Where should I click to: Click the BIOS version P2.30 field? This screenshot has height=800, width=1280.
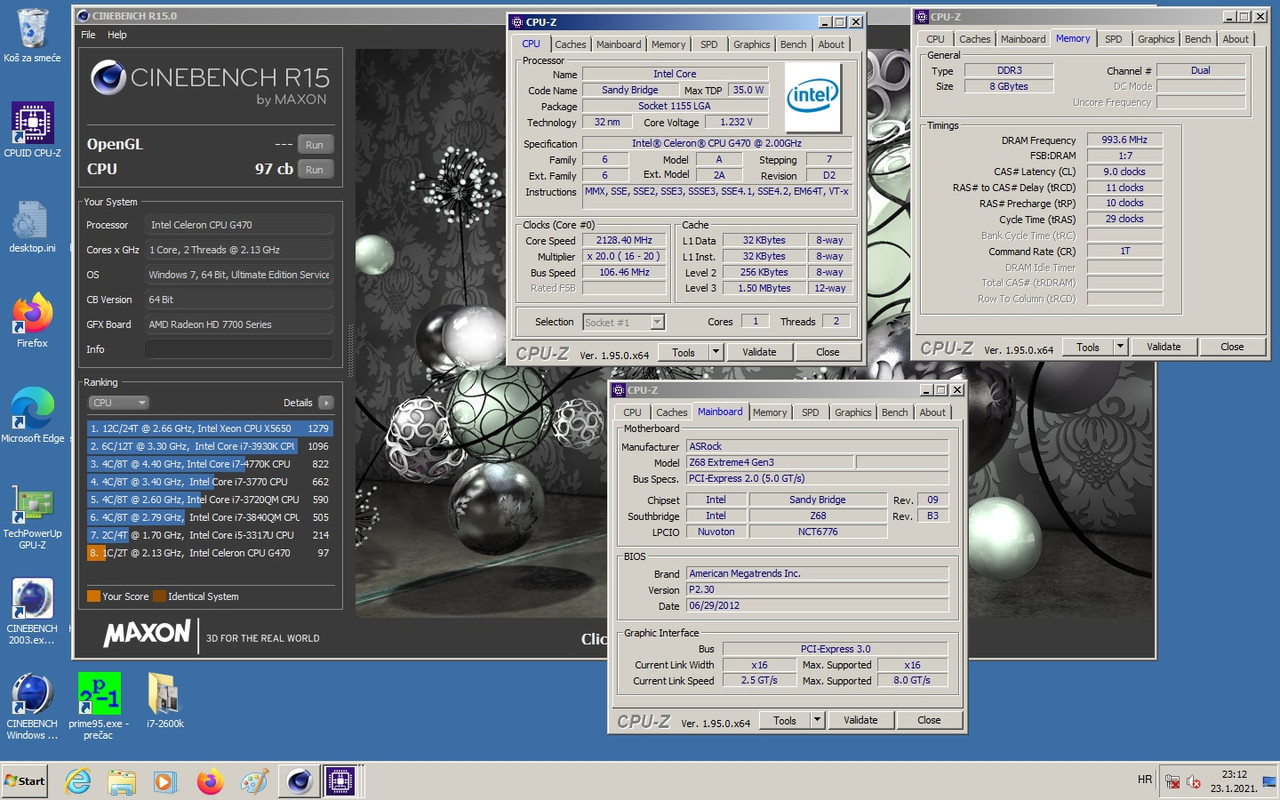pos(817,590)
